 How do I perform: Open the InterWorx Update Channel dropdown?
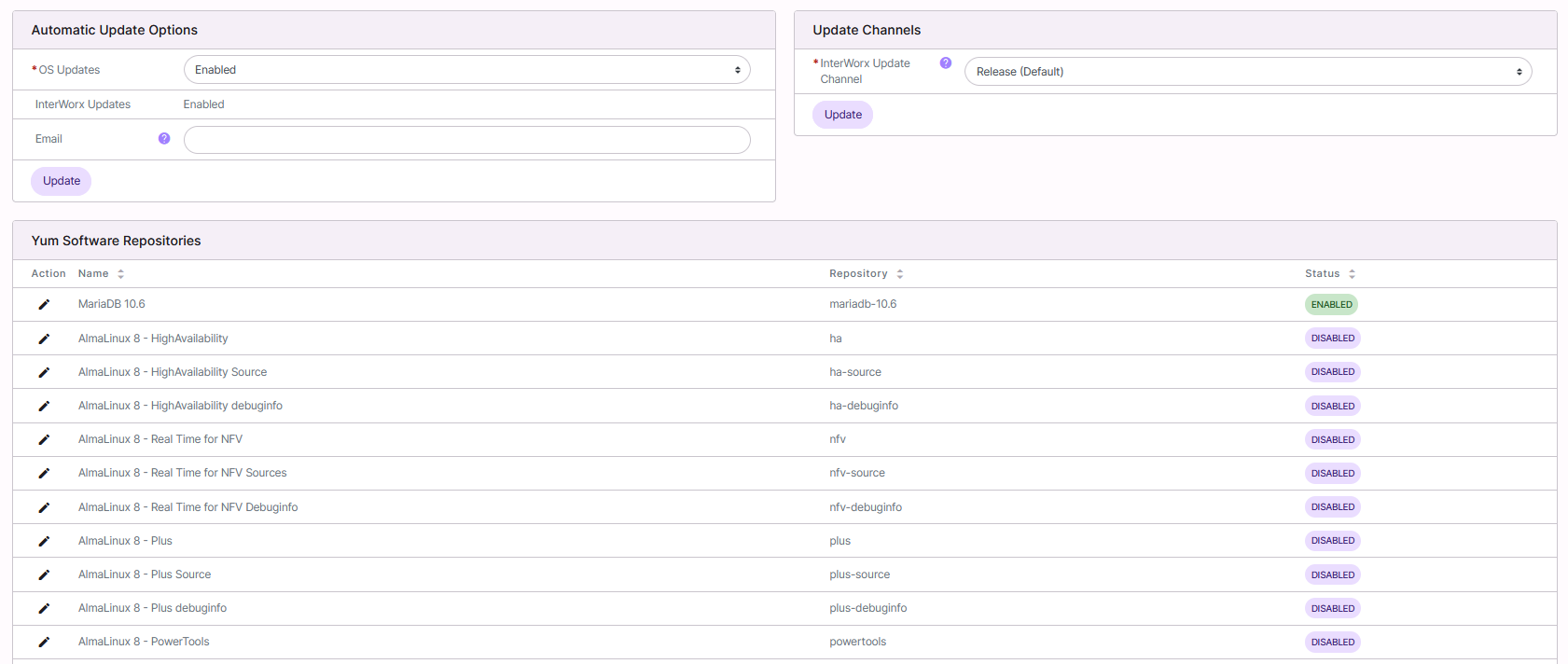[x=1247, y=72]
